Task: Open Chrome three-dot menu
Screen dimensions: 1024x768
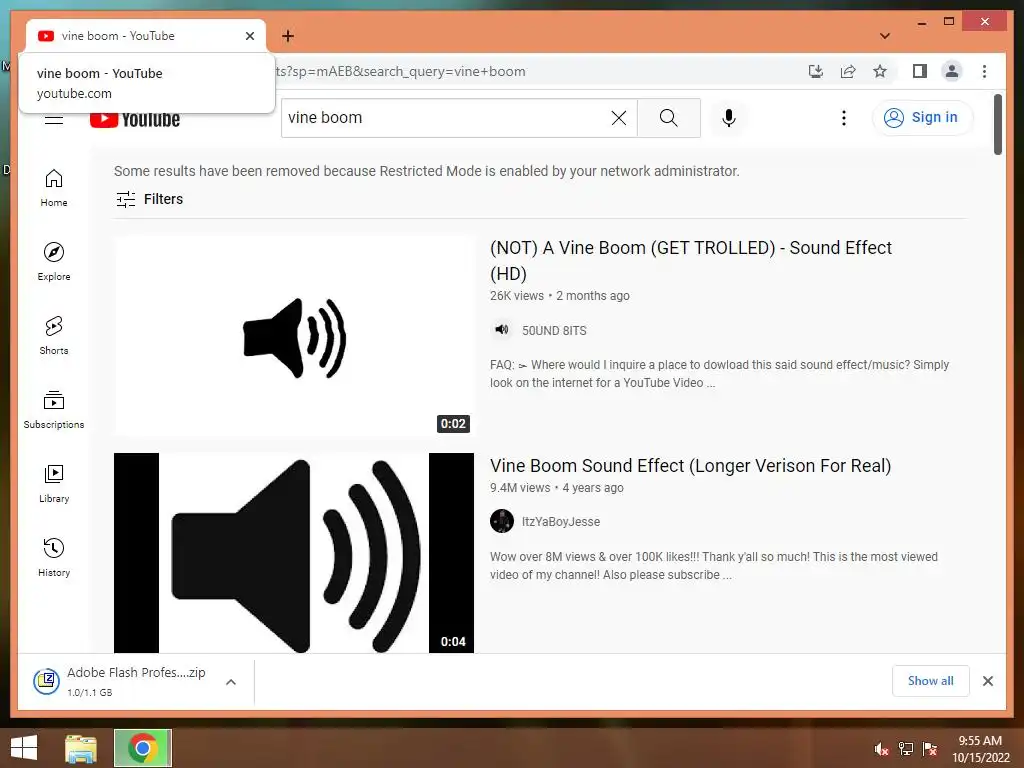Action: pyautogui.click(x=984, y=71)
